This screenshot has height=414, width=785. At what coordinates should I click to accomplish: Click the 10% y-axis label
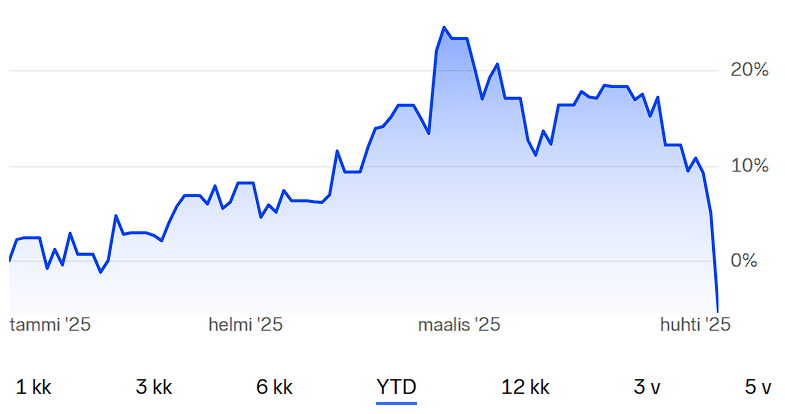[749, 166]
